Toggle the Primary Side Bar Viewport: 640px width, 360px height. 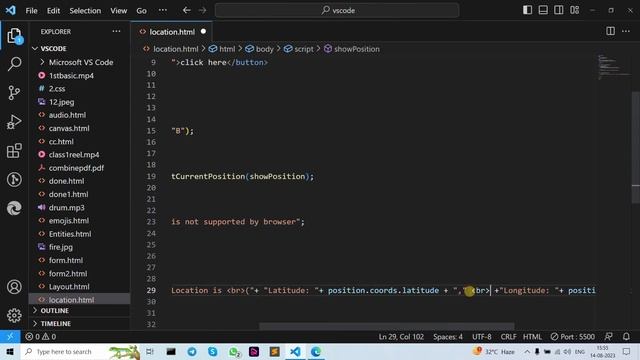pos(527,10)
